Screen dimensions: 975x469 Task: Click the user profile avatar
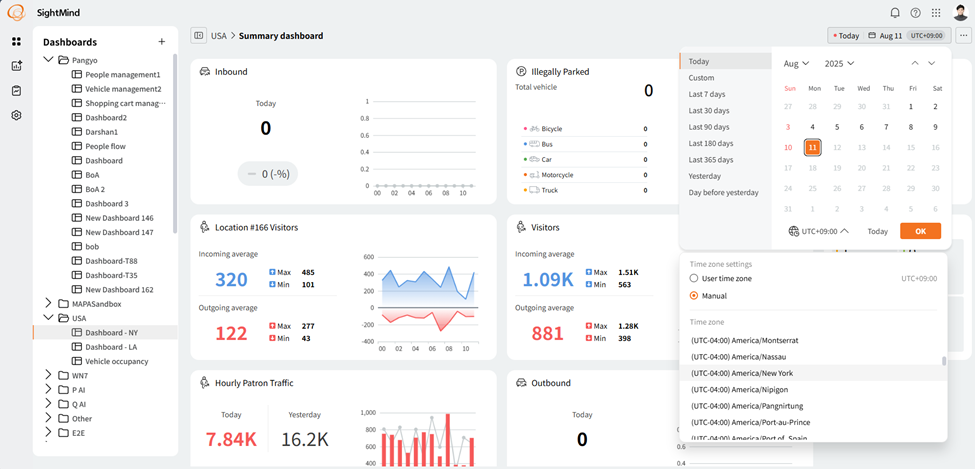click(960, 13)
